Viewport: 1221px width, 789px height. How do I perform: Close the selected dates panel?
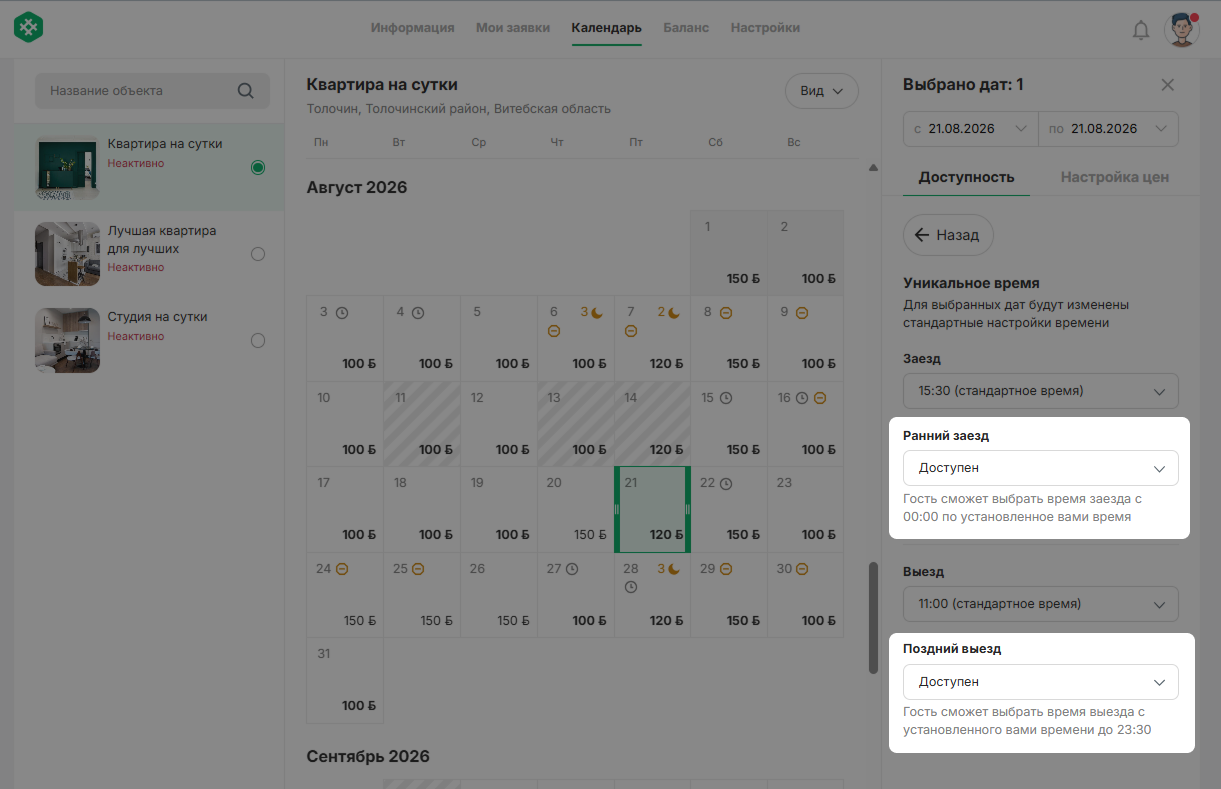[x=1167, y=85]
